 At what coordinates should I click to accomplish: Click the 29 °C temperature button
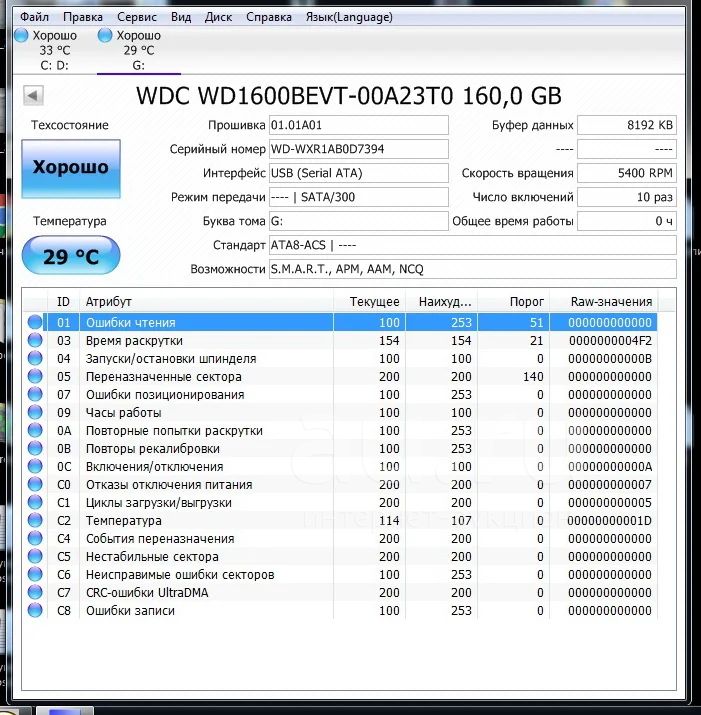pyautogui.click(x=71, y=256)
